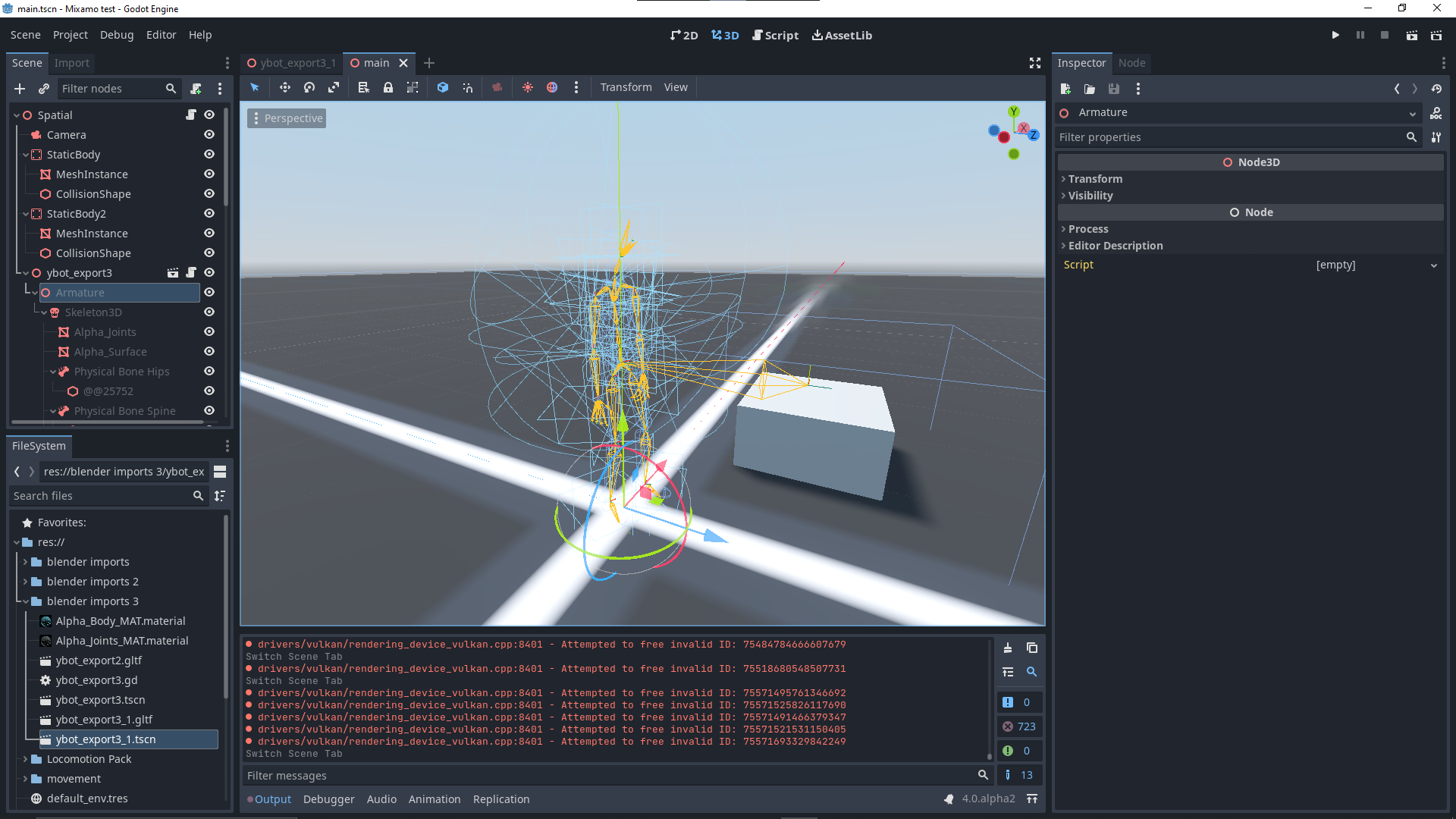1456x819 pixels.
Task: Switch to 2D editor mode
Action: pos(684,35)
